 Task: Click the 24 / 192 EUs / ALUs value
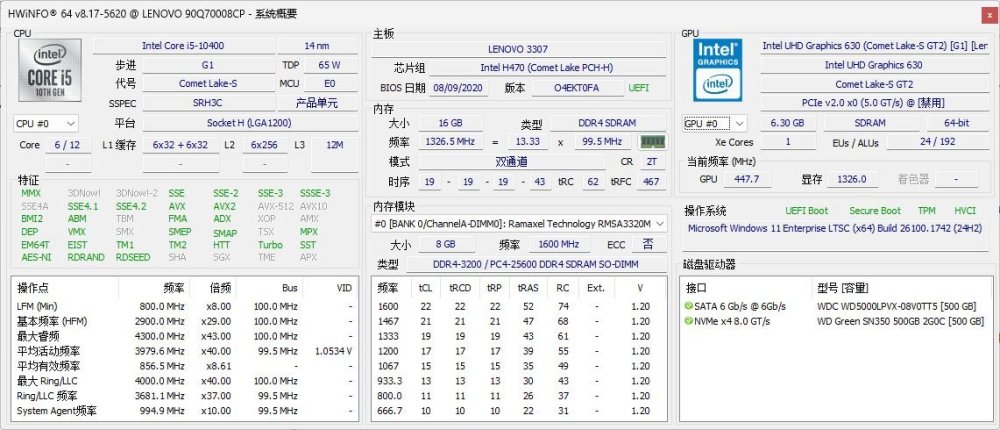(x=938, y=142)
